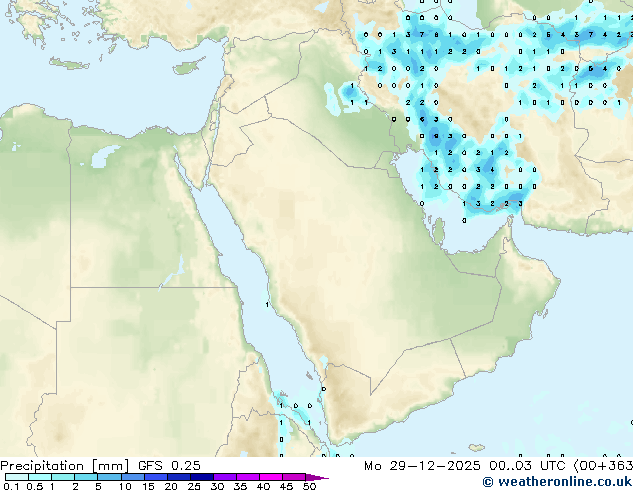Click the lone '1' value on Red Sea coast
The height and width of the screenshot is (490, 634).
tap(267, 304)
